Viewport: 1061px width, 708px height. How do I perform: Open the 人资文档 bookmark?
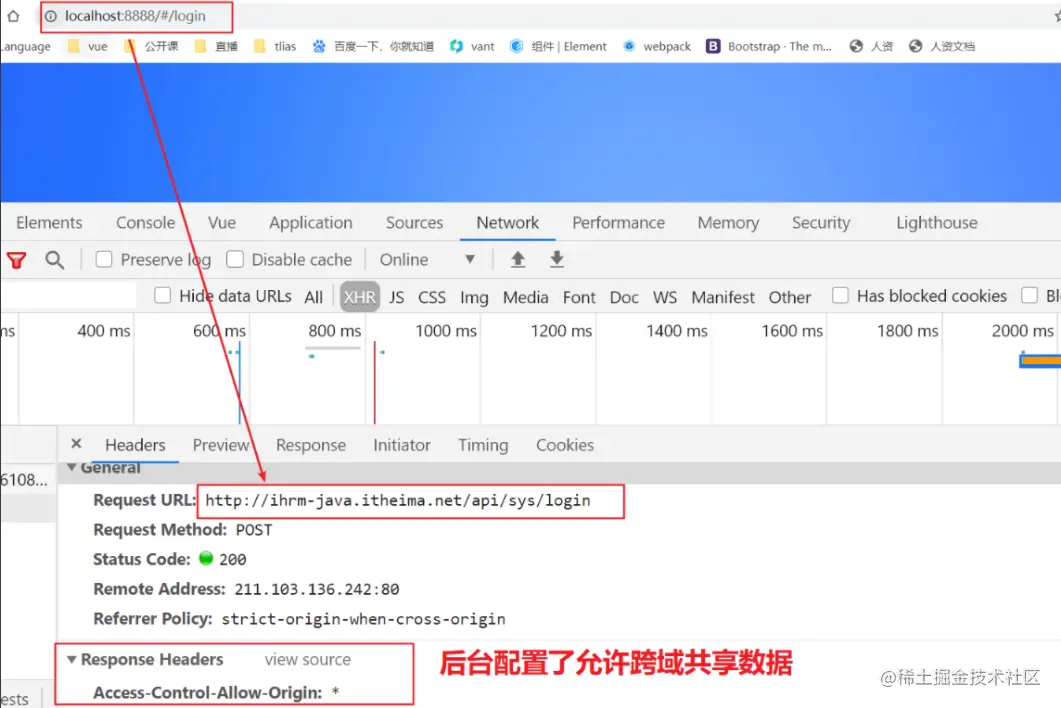942,46
